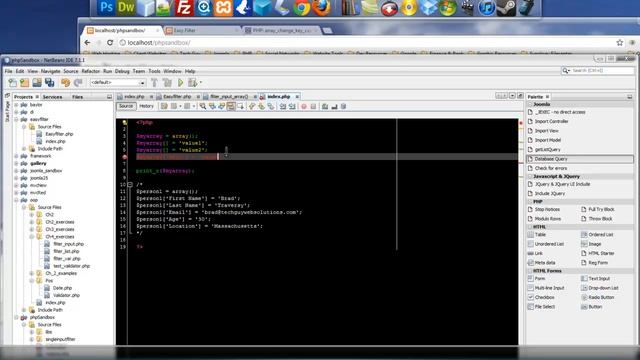The height and width of the screenshot is (360, 640).
Task: Collapse the oop project node
Action: (16, 200)
